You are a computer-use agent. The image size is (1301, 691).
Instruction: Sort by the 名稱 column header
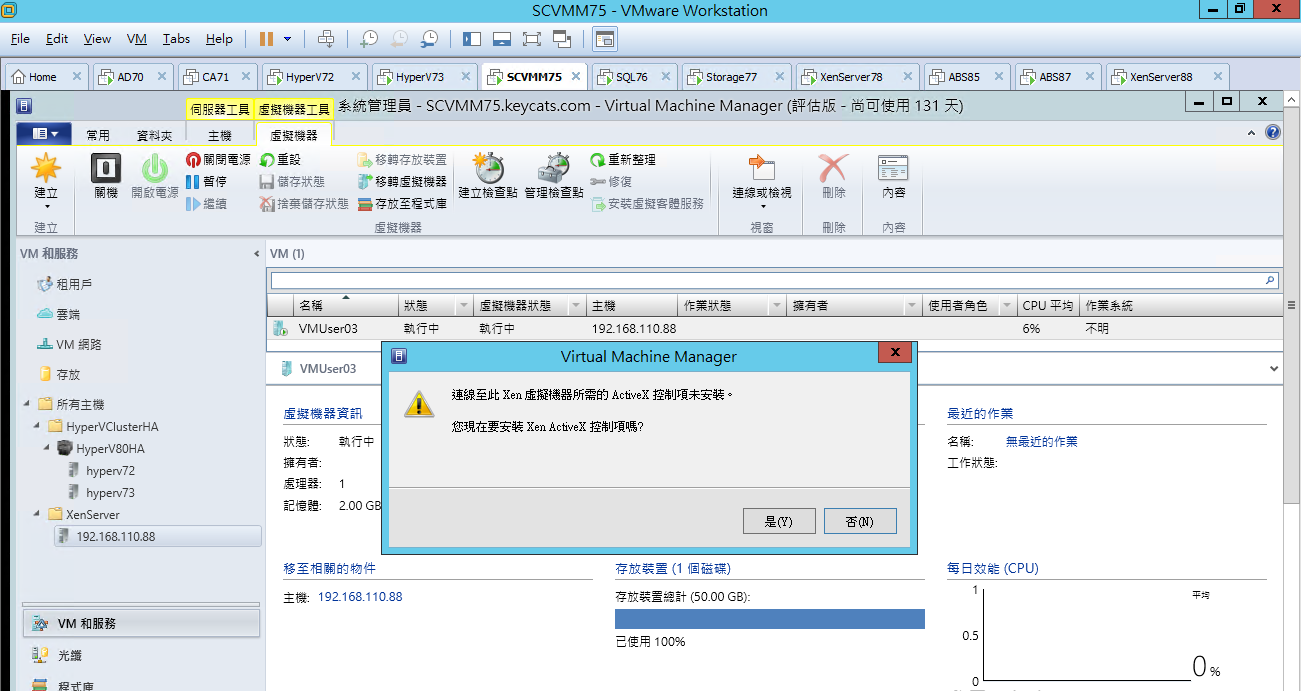pos(346,306)
